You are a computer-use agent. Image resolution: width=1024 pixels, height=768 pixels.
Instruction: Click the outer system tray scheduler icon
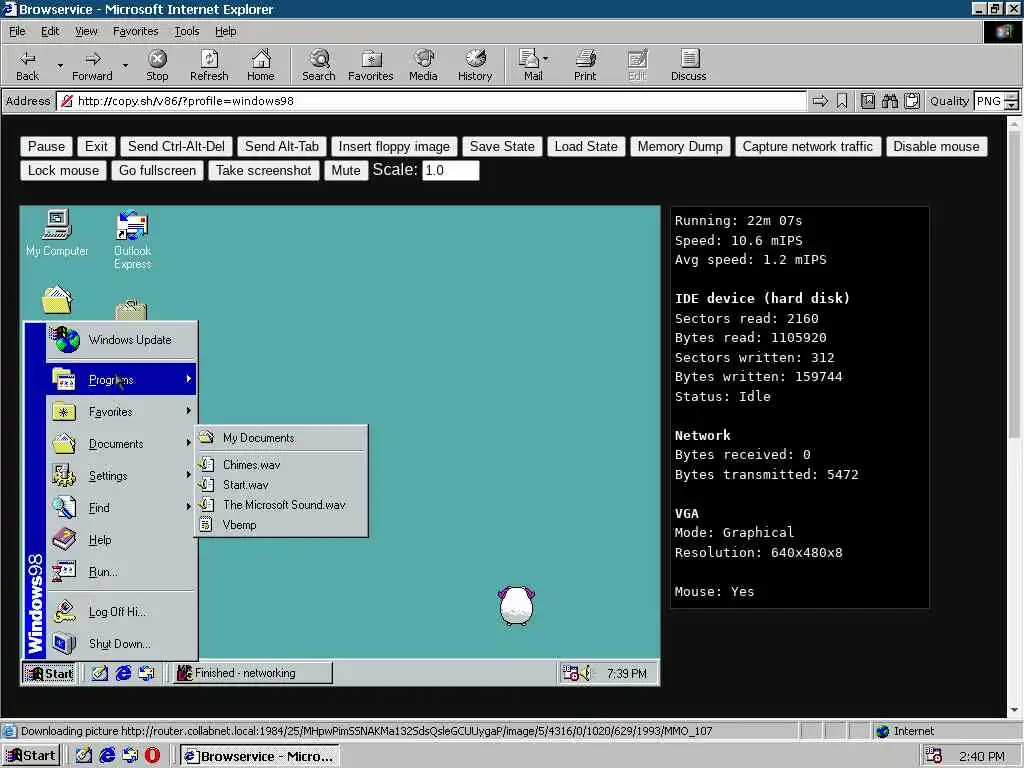click(934, 756)
